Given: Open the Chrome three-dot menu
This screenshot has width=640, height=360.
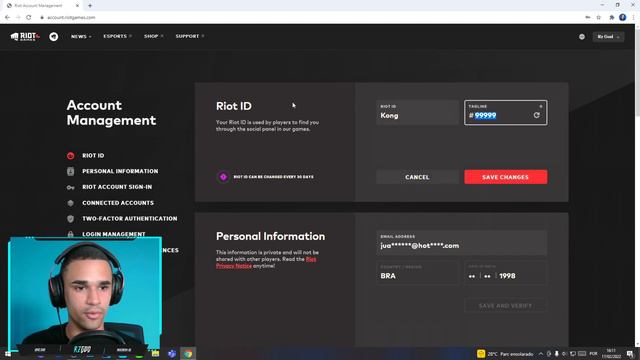Looking at the screenshot, I should 633,18.
